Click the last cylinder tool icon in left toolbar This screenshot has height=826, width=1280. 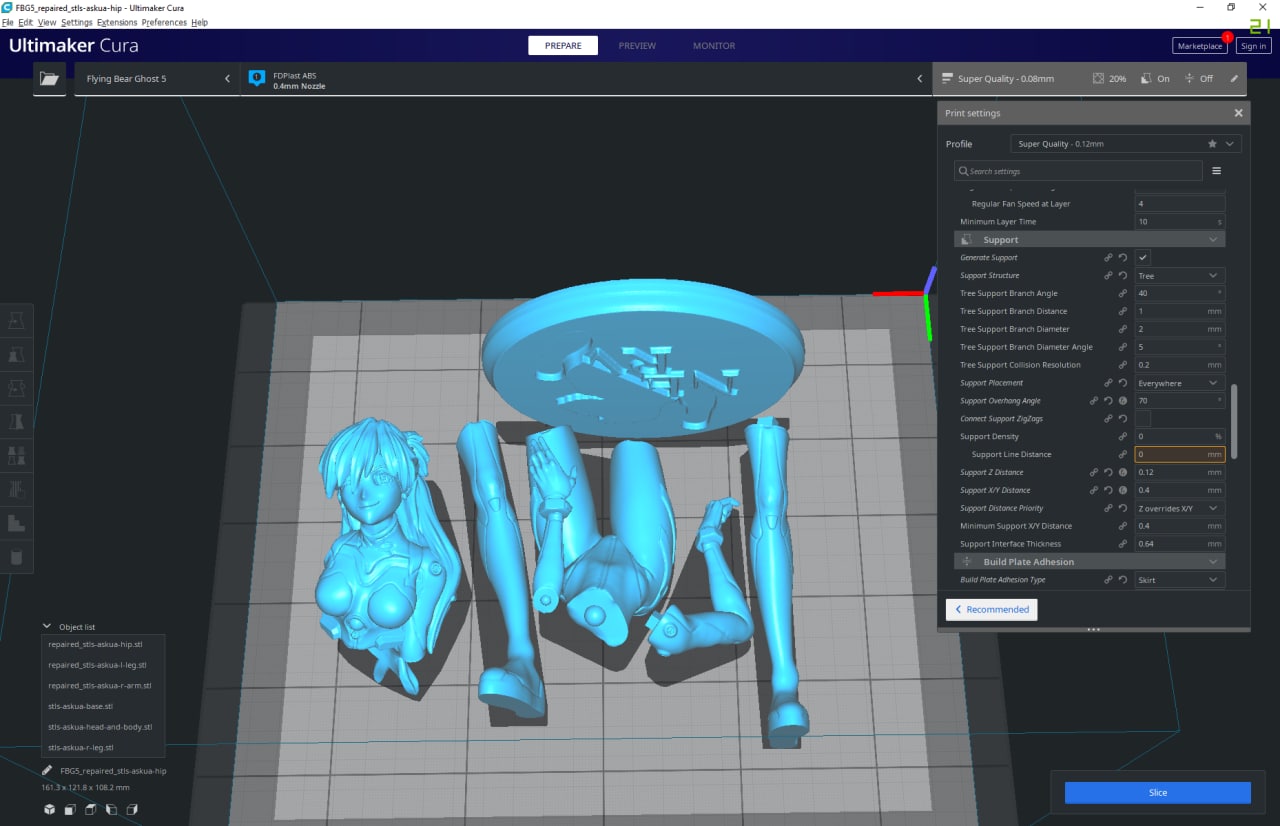[17, 557]
